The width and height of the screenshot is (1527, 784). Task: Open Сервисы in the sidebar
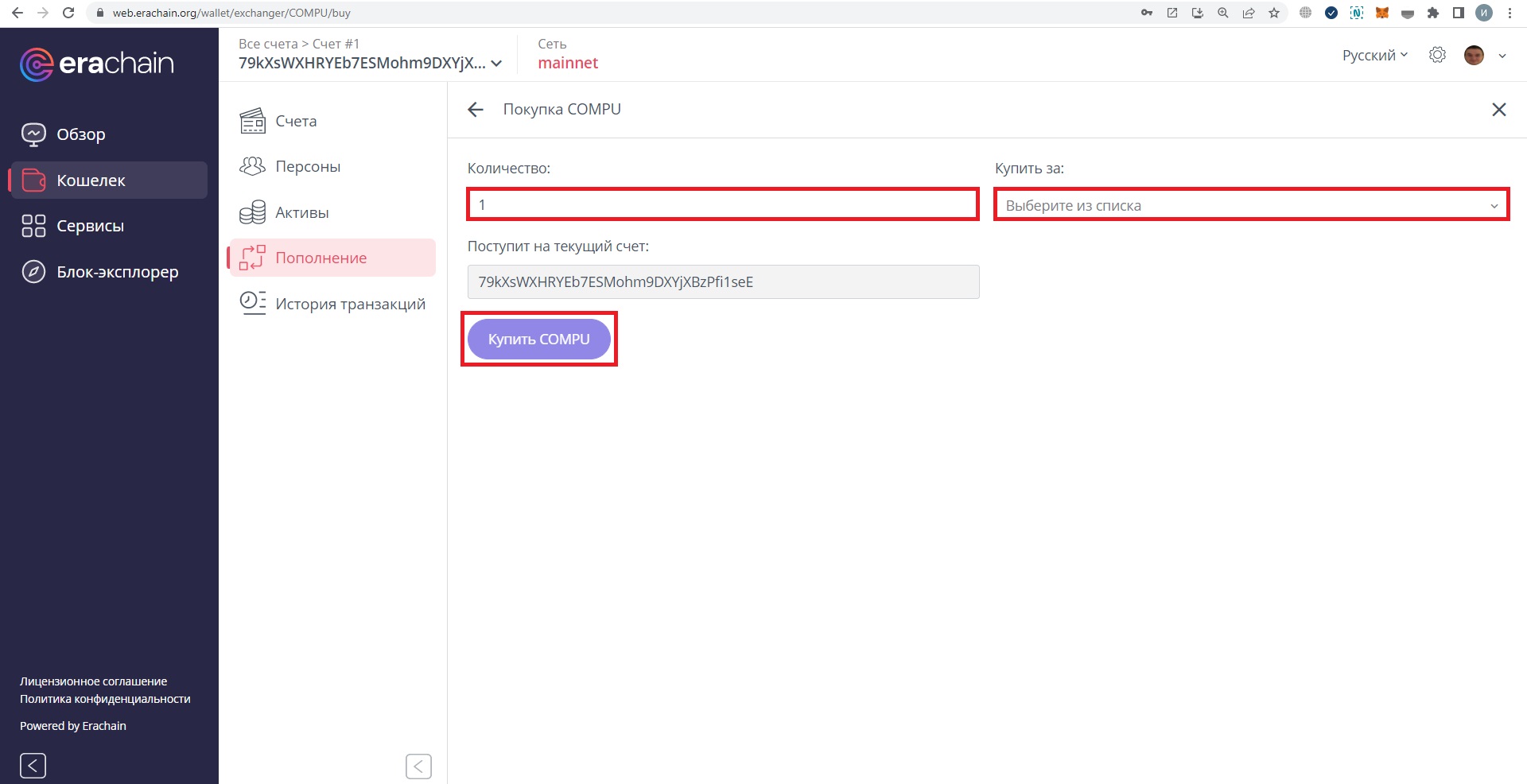[90, 226]
